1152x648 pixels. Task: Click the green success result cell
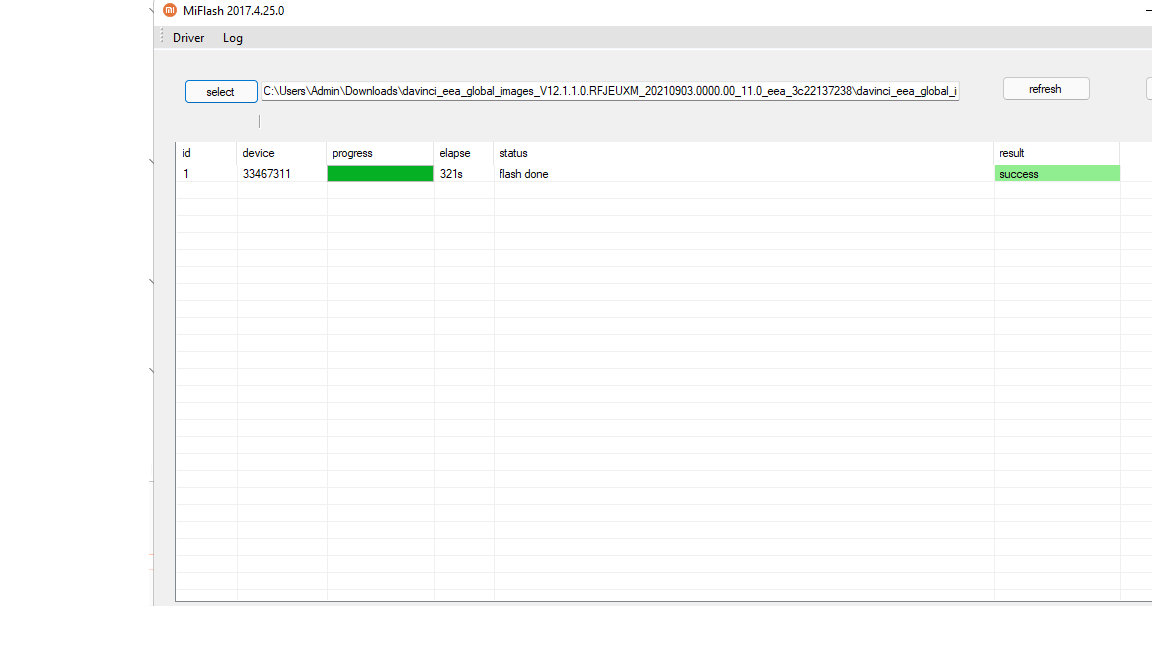click(1056, 173)
